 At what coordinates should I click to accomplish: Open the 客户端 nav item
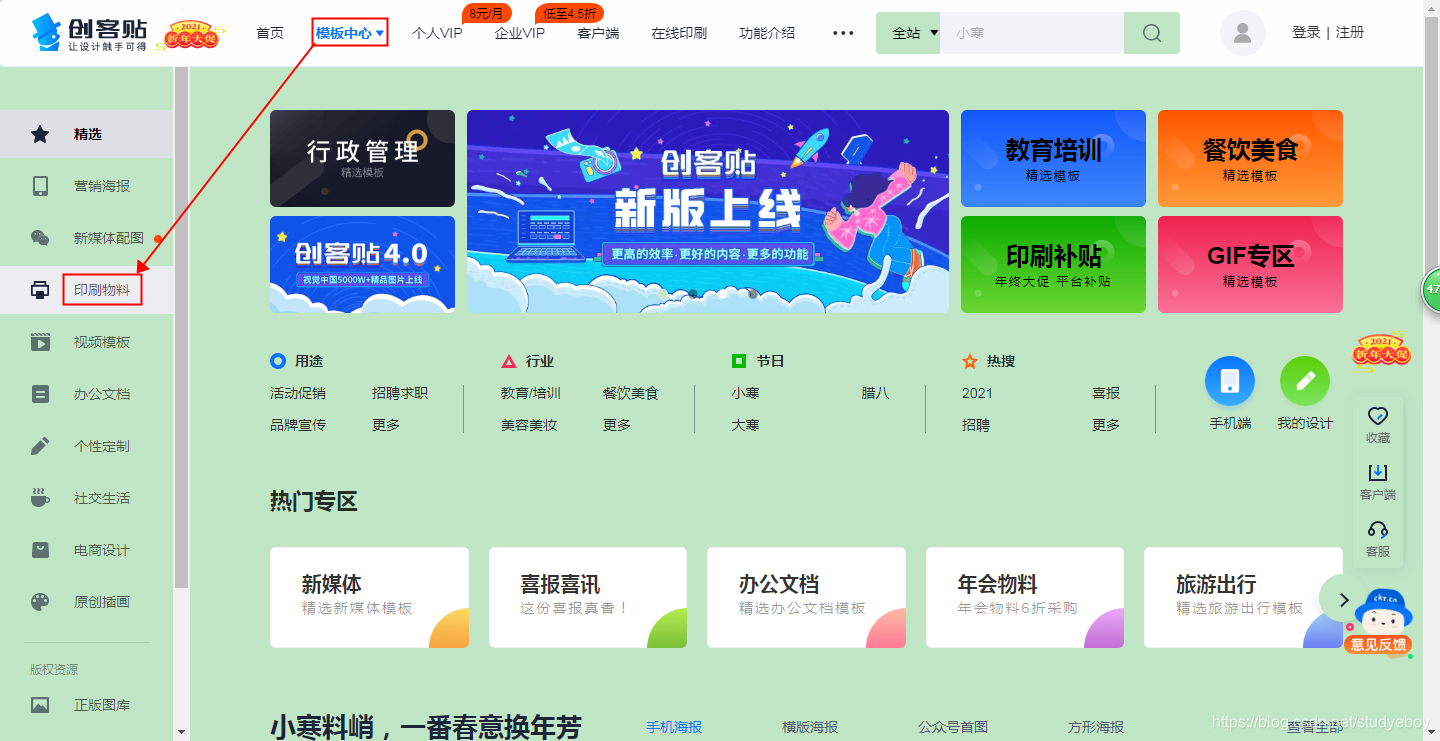(598, 33)
